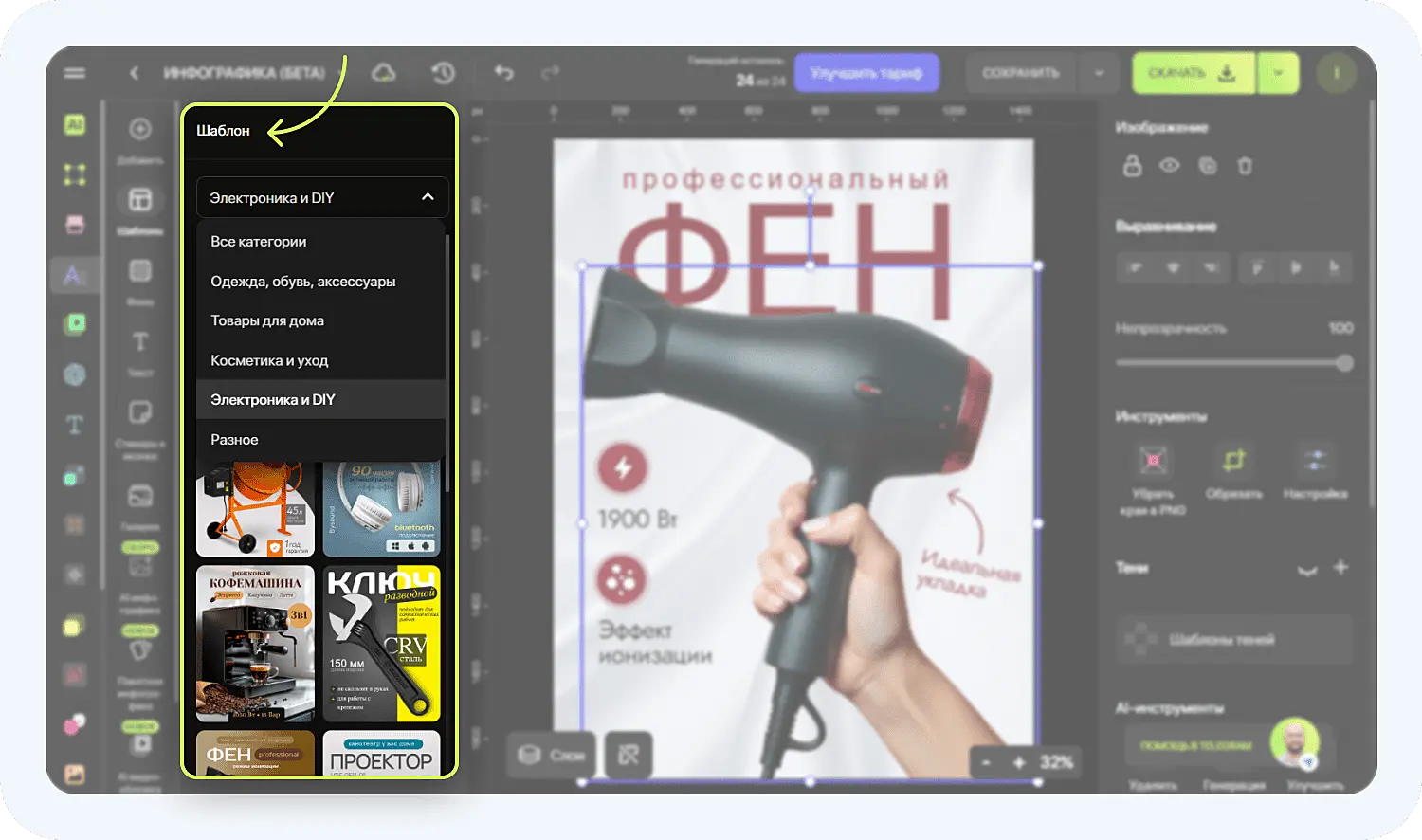Click the red lightning bolt icon on canvas

click(x=623, y=467)
